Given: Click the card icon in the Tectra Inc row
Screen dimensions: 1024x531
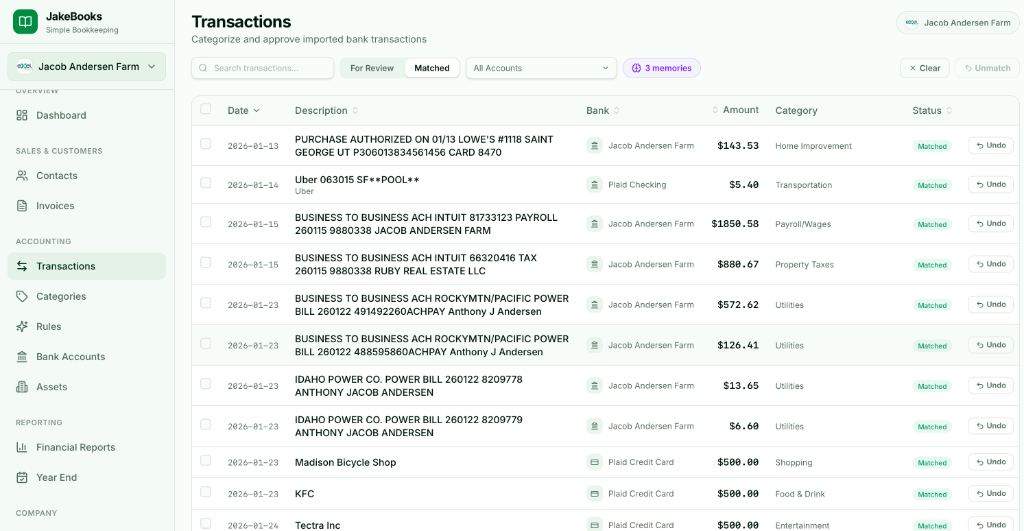Looking at the screenshot, I should click(594, 524).
